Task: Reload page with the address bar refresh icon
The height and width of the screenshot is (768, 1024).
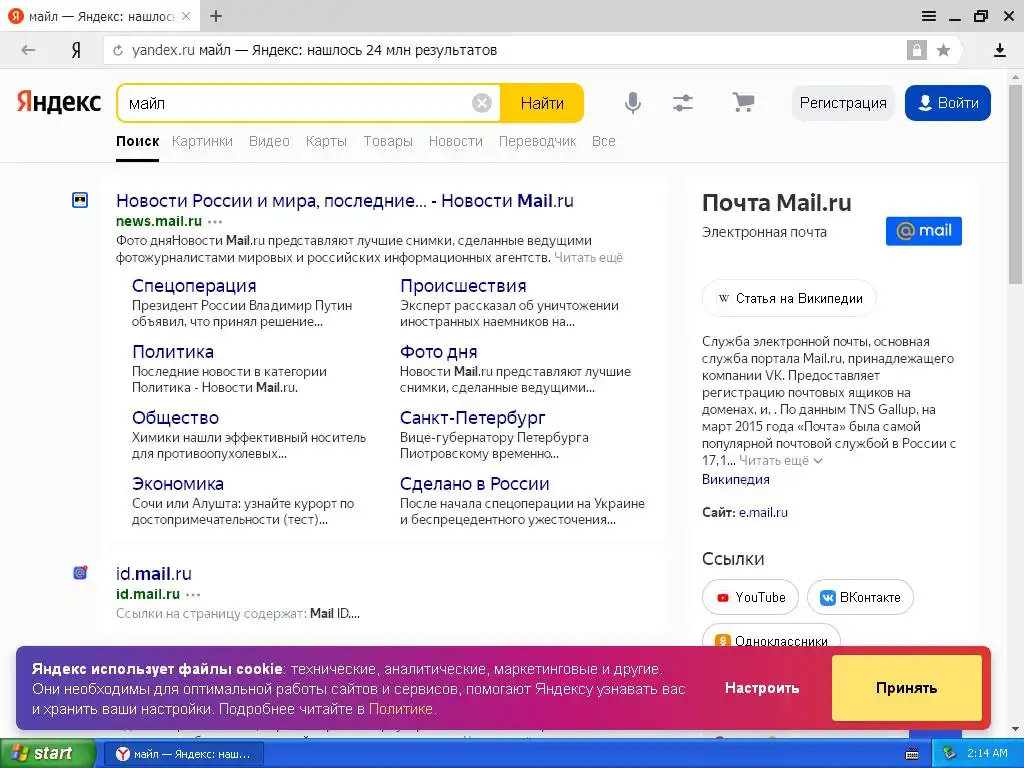Action: (x=118, y=50)
